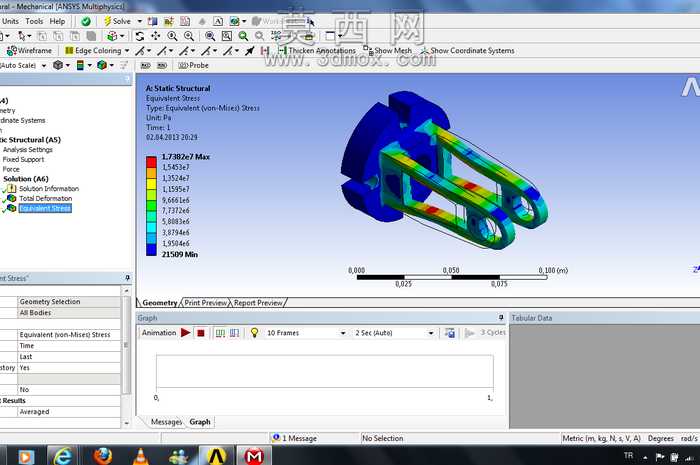Select the Pan (four-arrow) tool
The width and height of the screenshot is (700, 465).
point(155,36)
